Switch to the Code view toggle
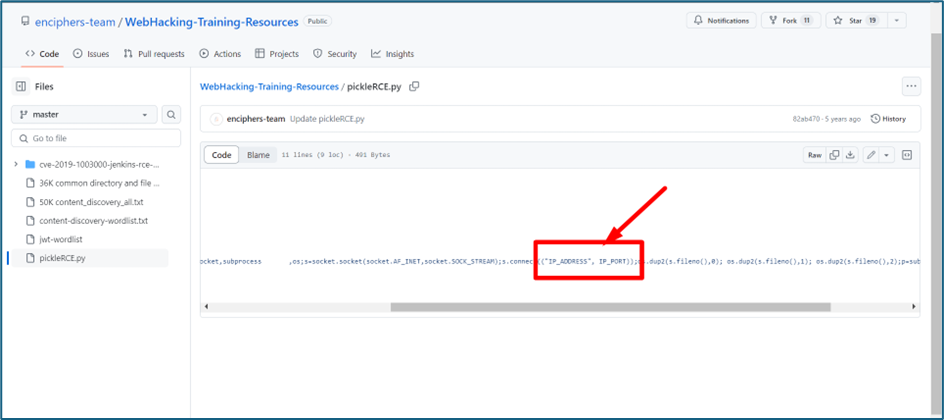This screenshot has width=944, height=420. coord(222,155)
